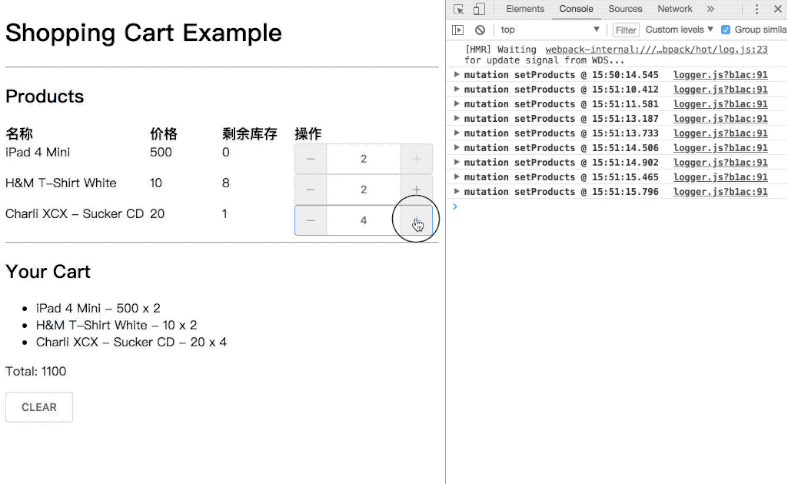Click the iPad 4 Mini price 500
Screen dimensions: 787x484
tap(161, 152)
